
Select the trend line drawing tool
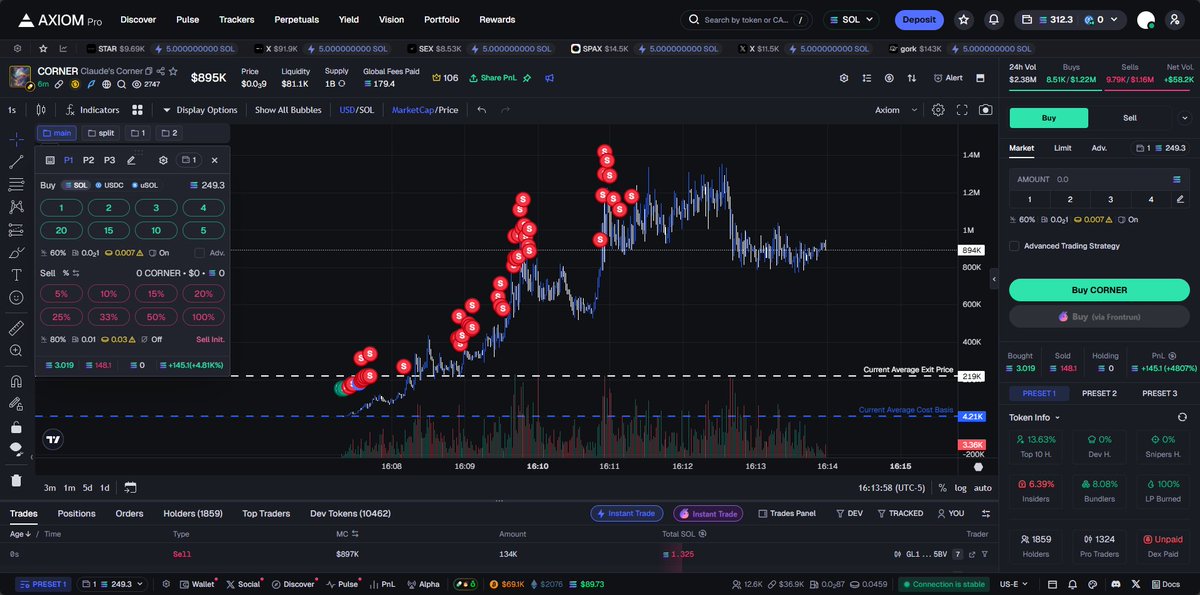(x=16, y=162)
